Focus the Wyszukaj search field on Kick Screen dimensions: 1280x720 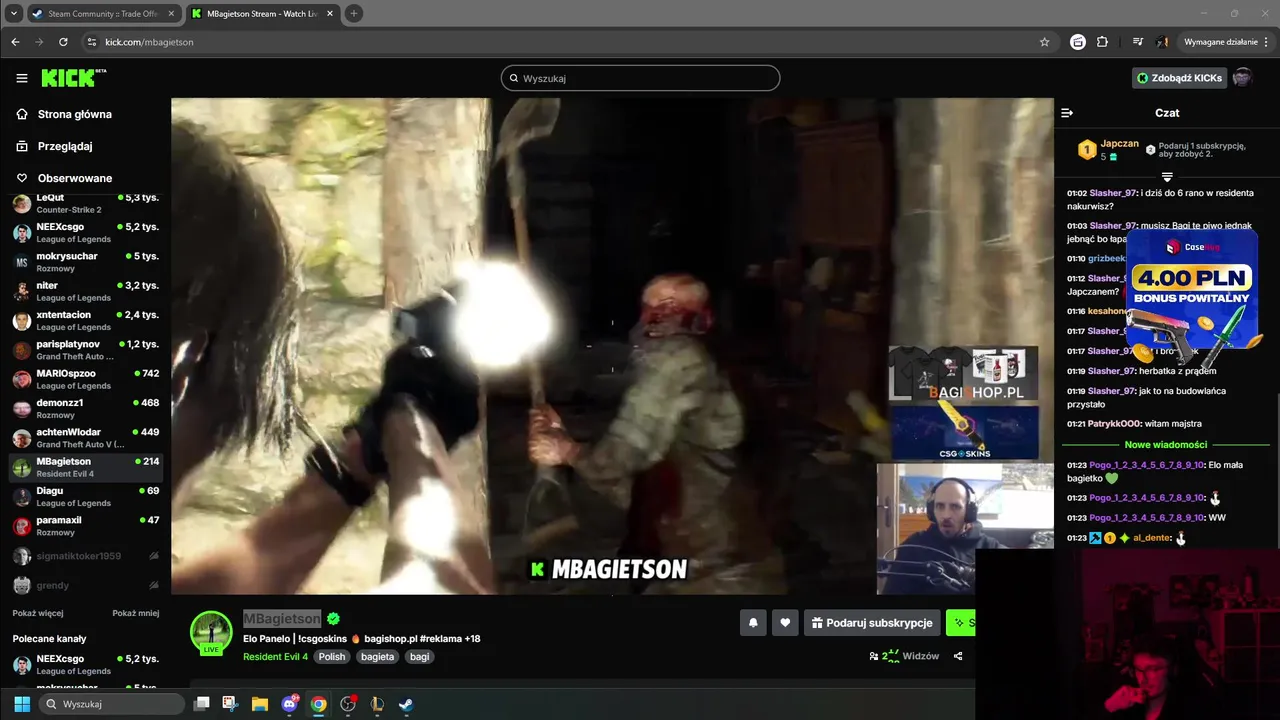point(640,78)
